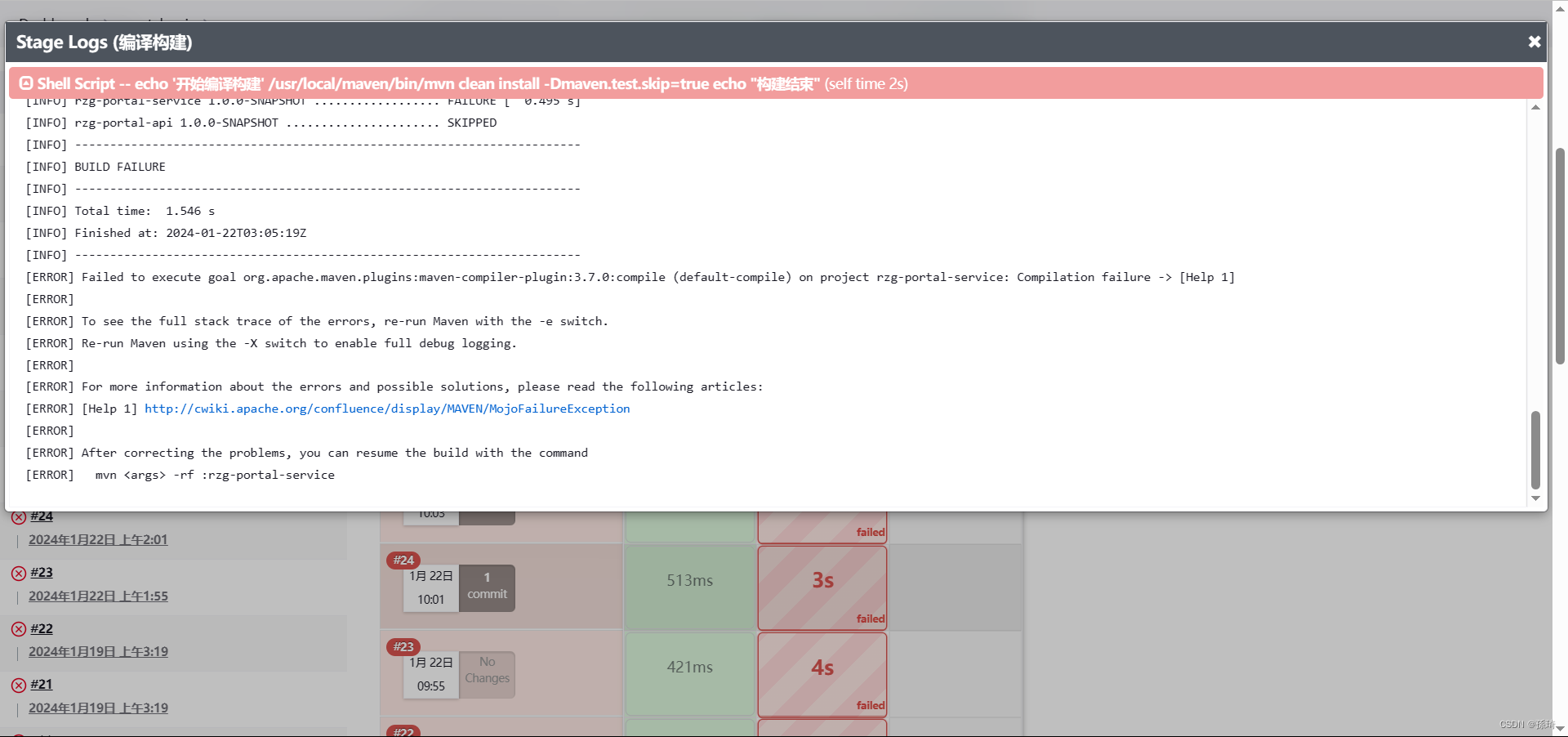Open build #21 in history list
This screenshot has height=737, width=1568.
pyautogui.click(x=42, y=685)
